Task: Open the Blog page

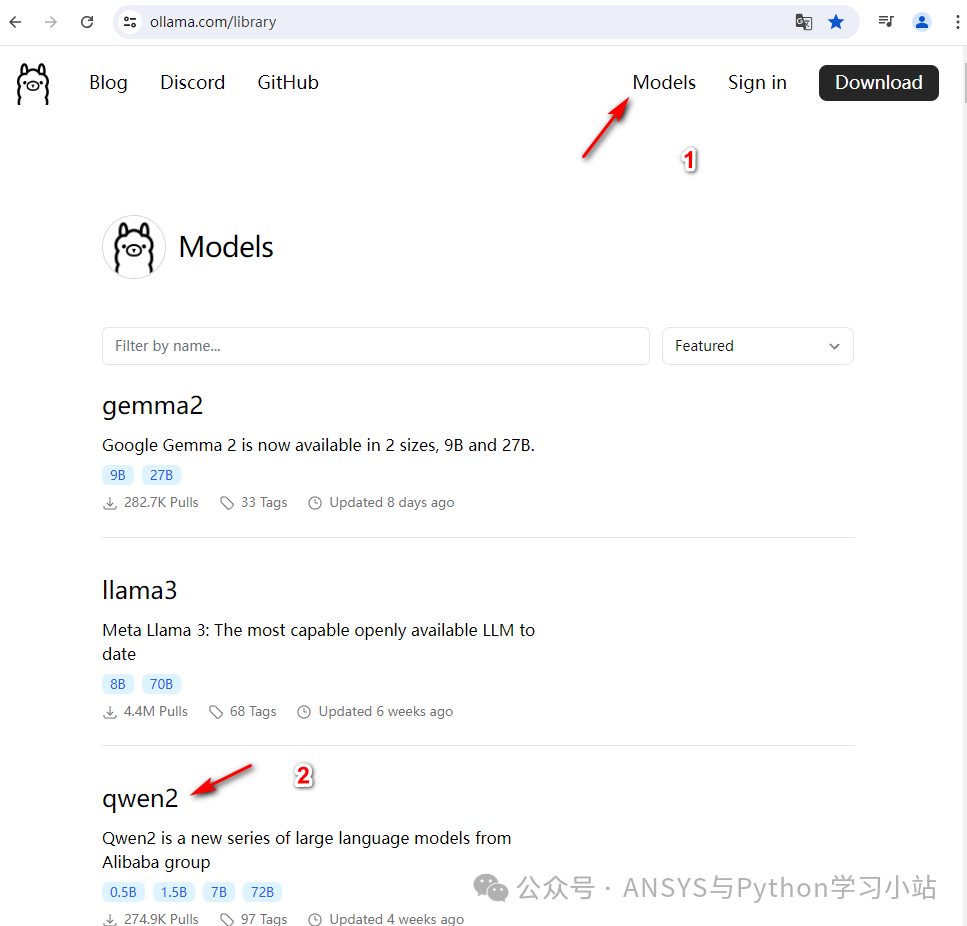Action: (108, 83)
